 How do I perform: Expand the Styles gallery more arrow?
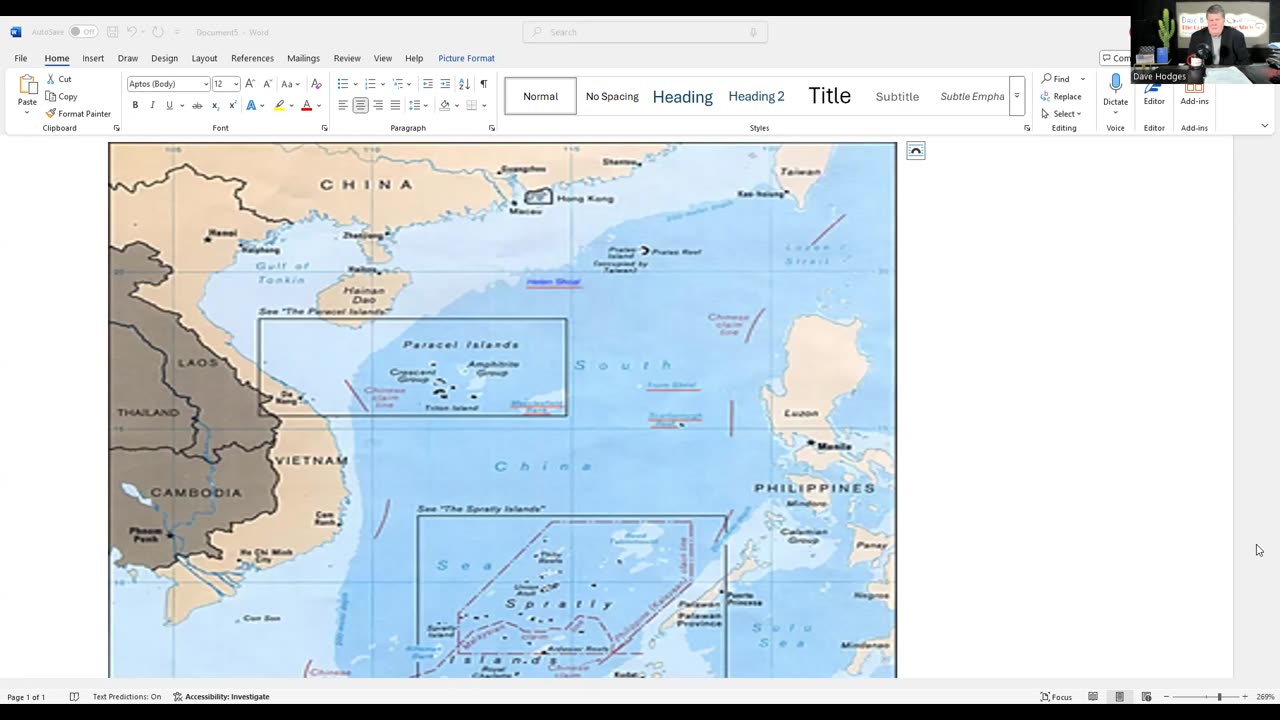pyautogui.click(x=1017, y=96)
